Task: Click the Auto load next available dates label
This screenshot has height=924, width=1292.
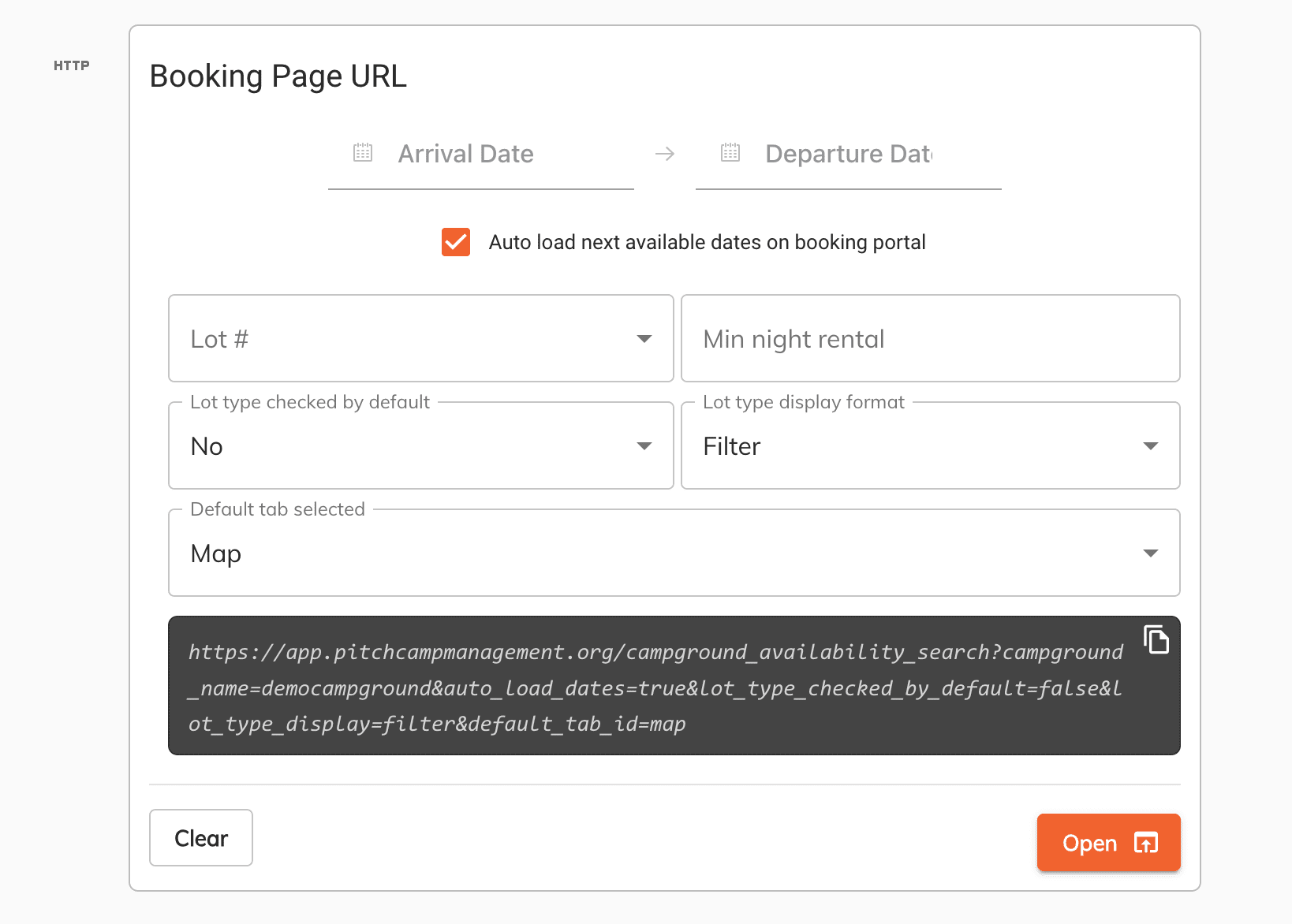Action: 707,242
